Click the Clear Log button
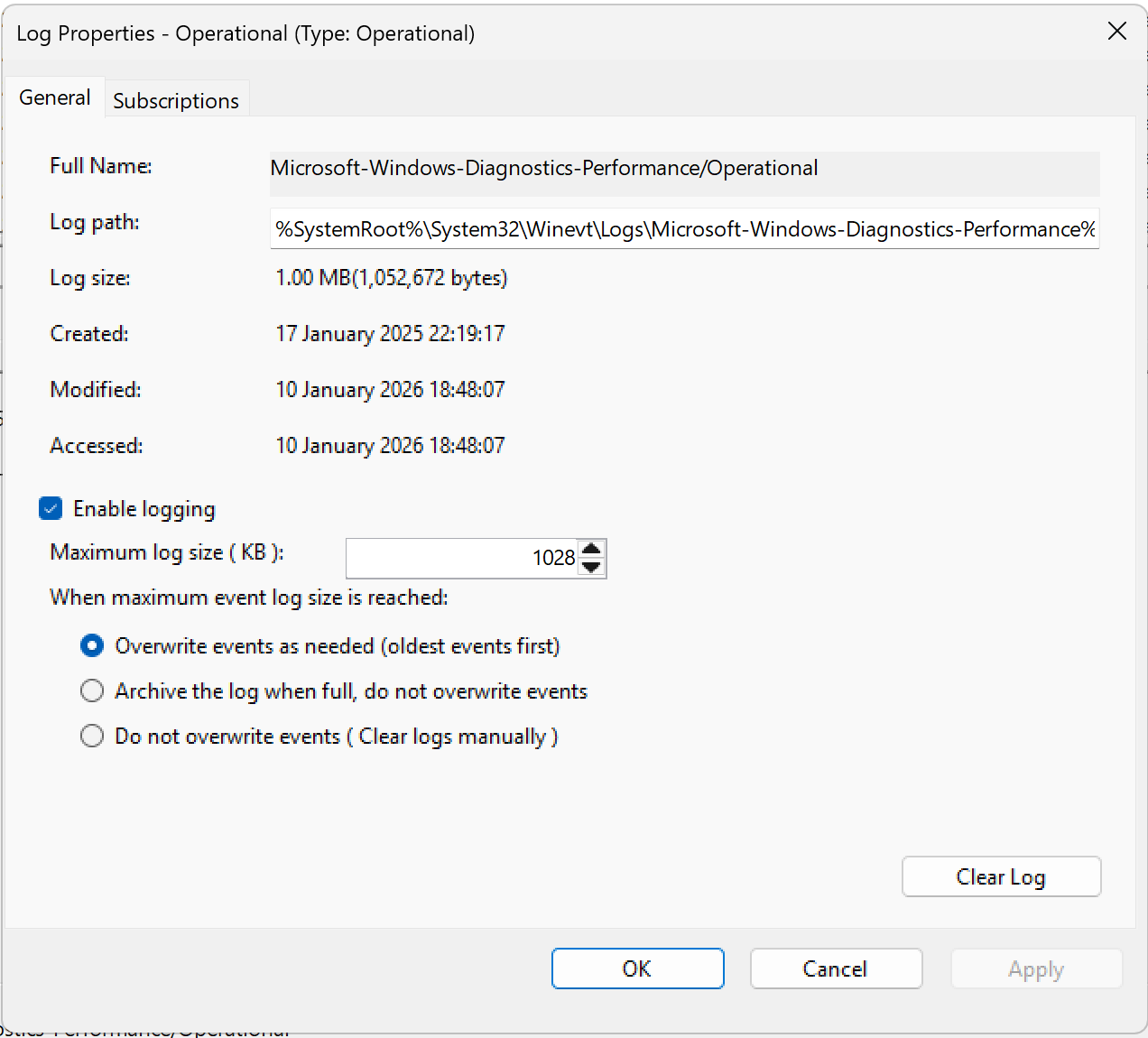The image size is (1148, 1038). pyautogui.click(x=1001, y=876)
